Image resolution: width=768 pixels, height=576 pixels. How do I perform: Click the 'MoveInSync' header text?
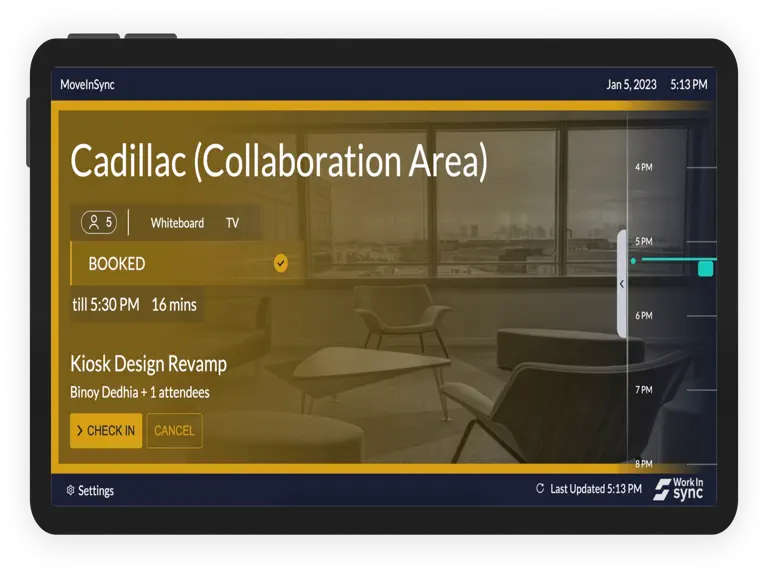click(x=87, y=84)
